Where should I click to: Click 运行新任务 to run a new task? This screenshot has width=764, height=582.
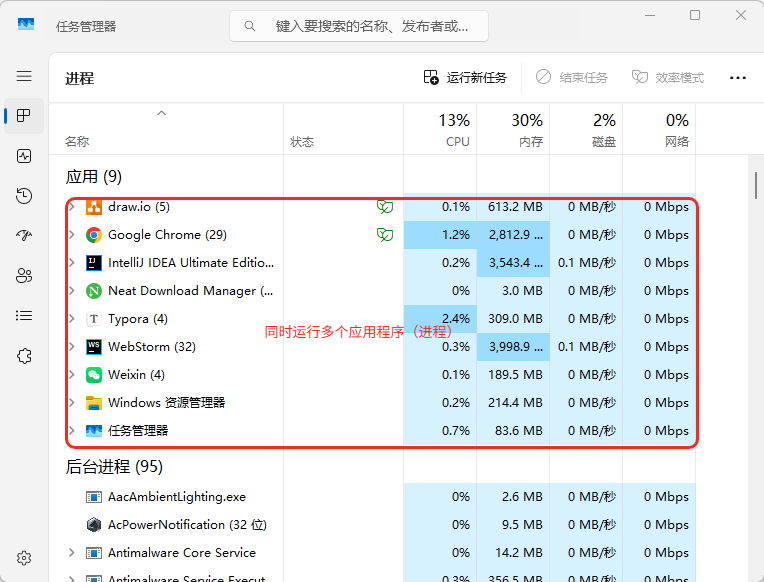click(x=465, y=78)
